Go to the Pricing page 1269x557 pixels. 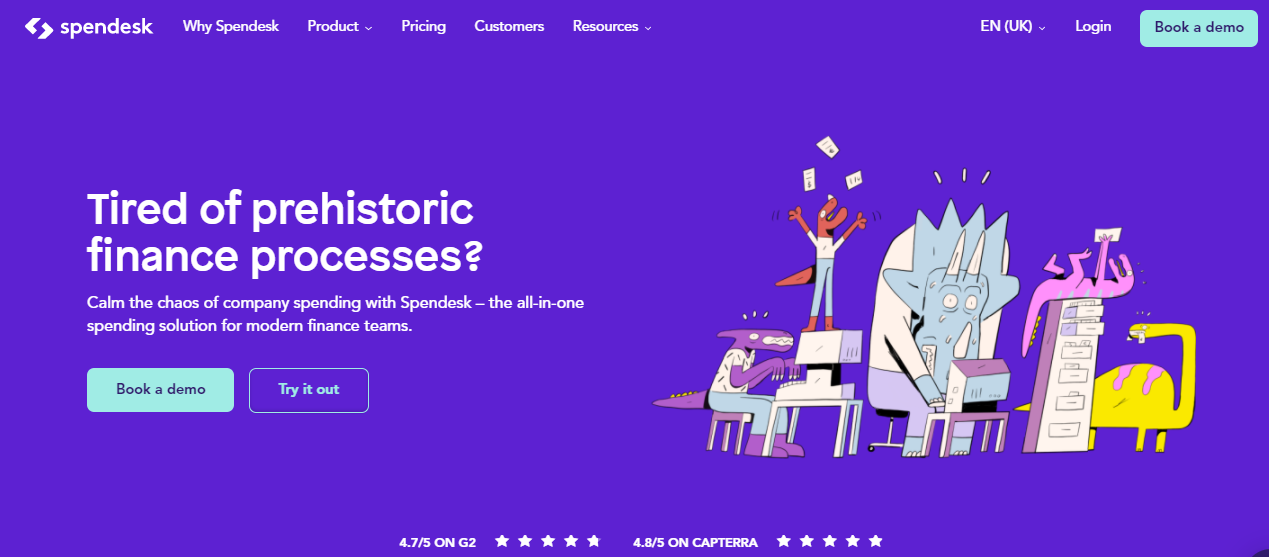tap(424, 27)
